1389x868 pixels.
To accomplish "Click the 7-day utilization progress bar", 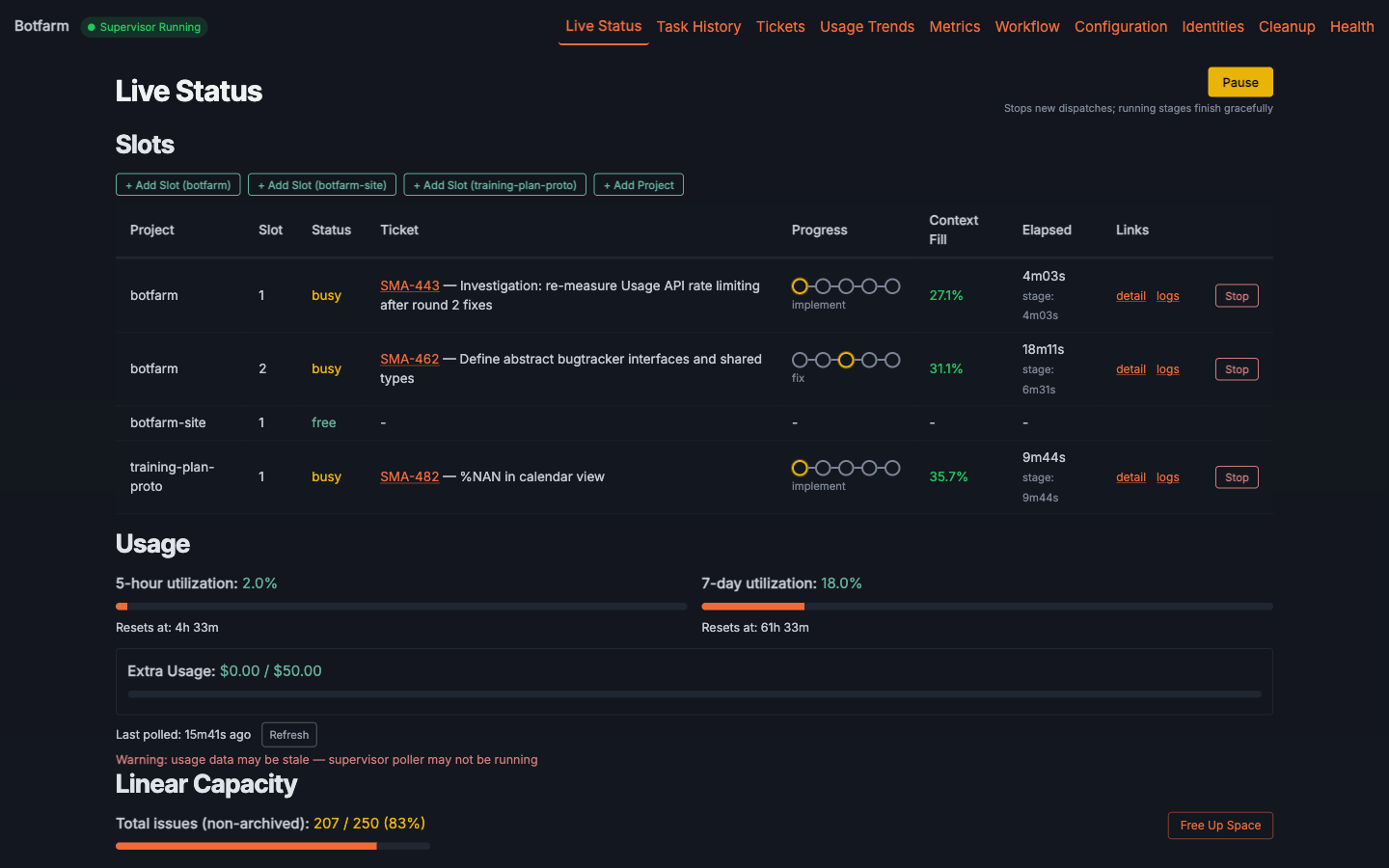I will [x=987, y=607].
